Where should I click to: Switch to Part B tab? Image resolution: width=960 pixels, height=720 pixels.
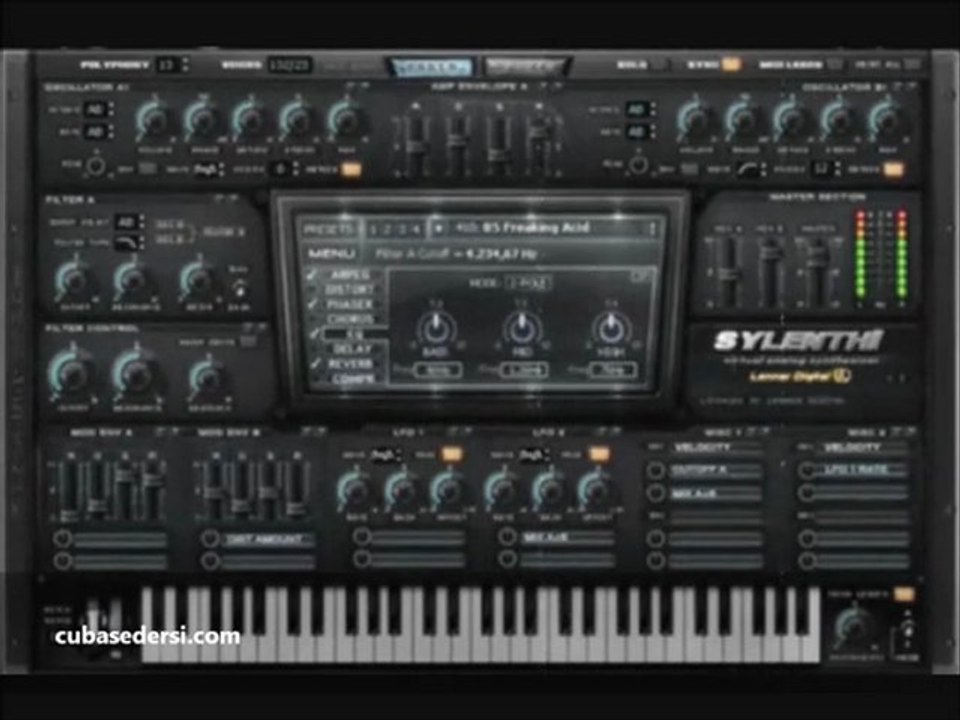[x=525, y=66]
